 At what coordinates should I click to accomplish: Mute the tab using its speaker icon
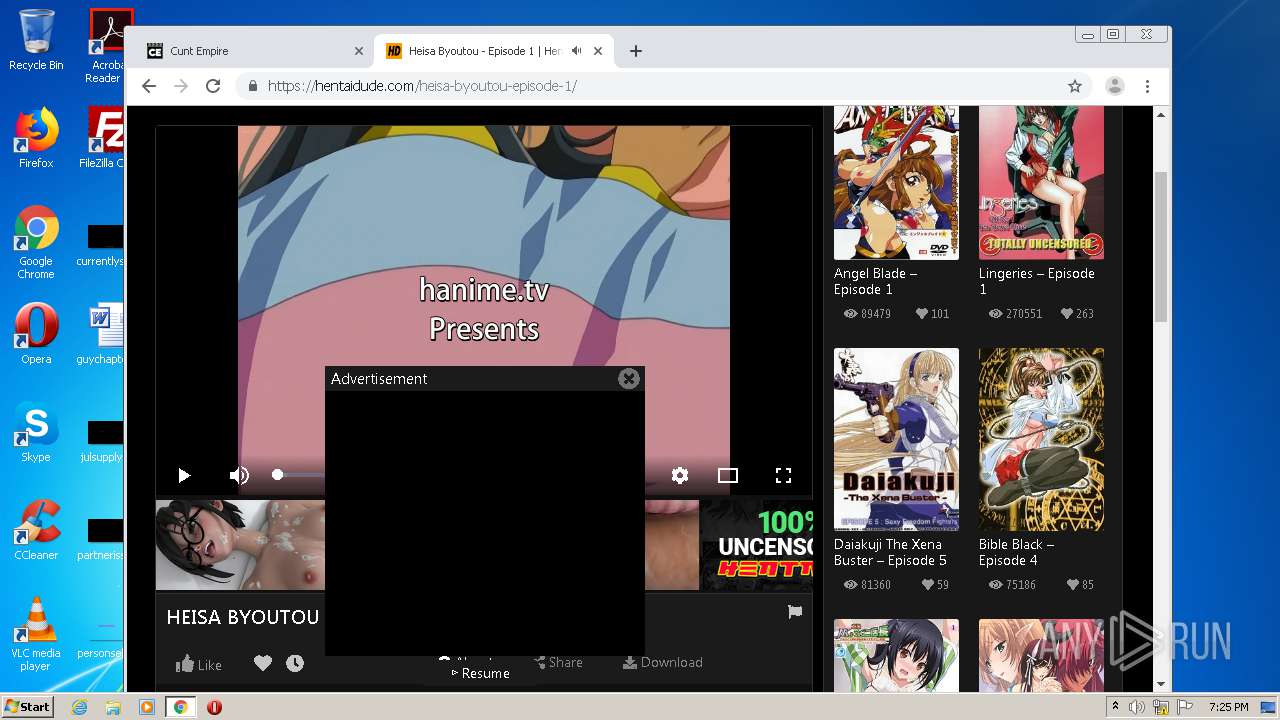click(577, 51)
